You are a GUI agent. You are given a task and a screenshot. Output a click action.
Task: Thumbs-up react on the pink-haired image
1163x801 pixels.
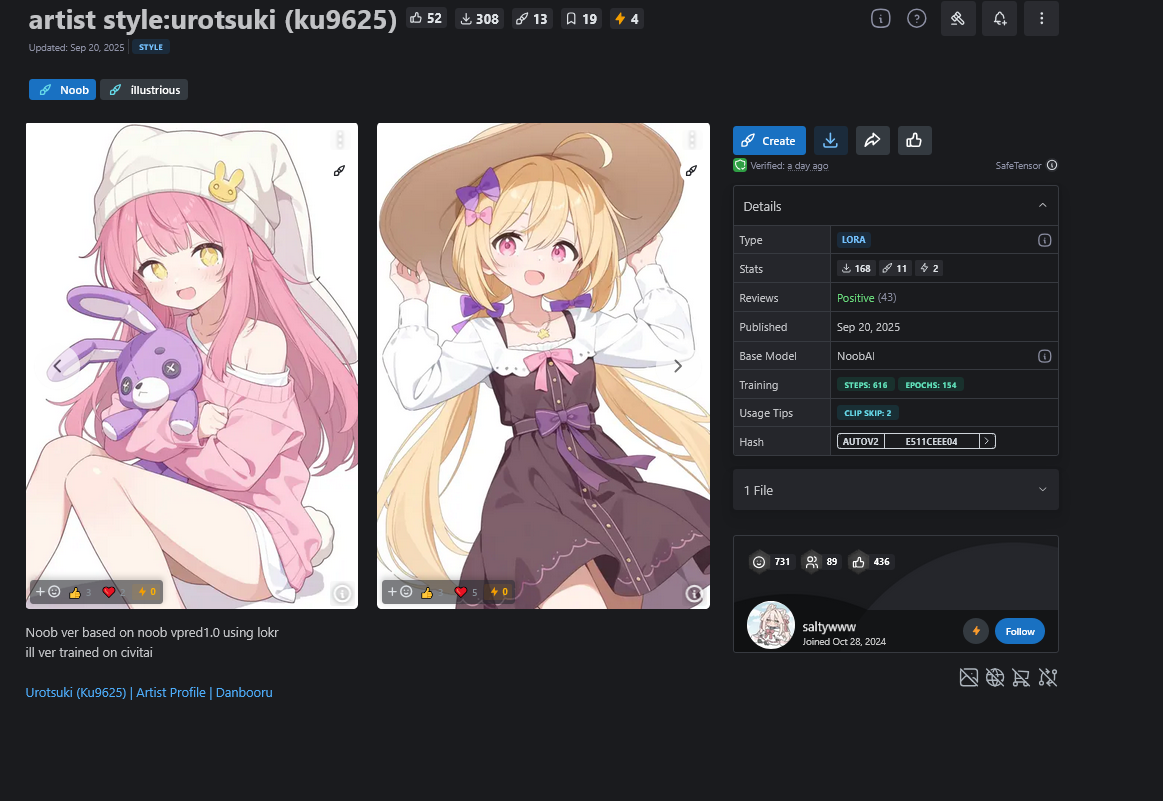point(79,592)
